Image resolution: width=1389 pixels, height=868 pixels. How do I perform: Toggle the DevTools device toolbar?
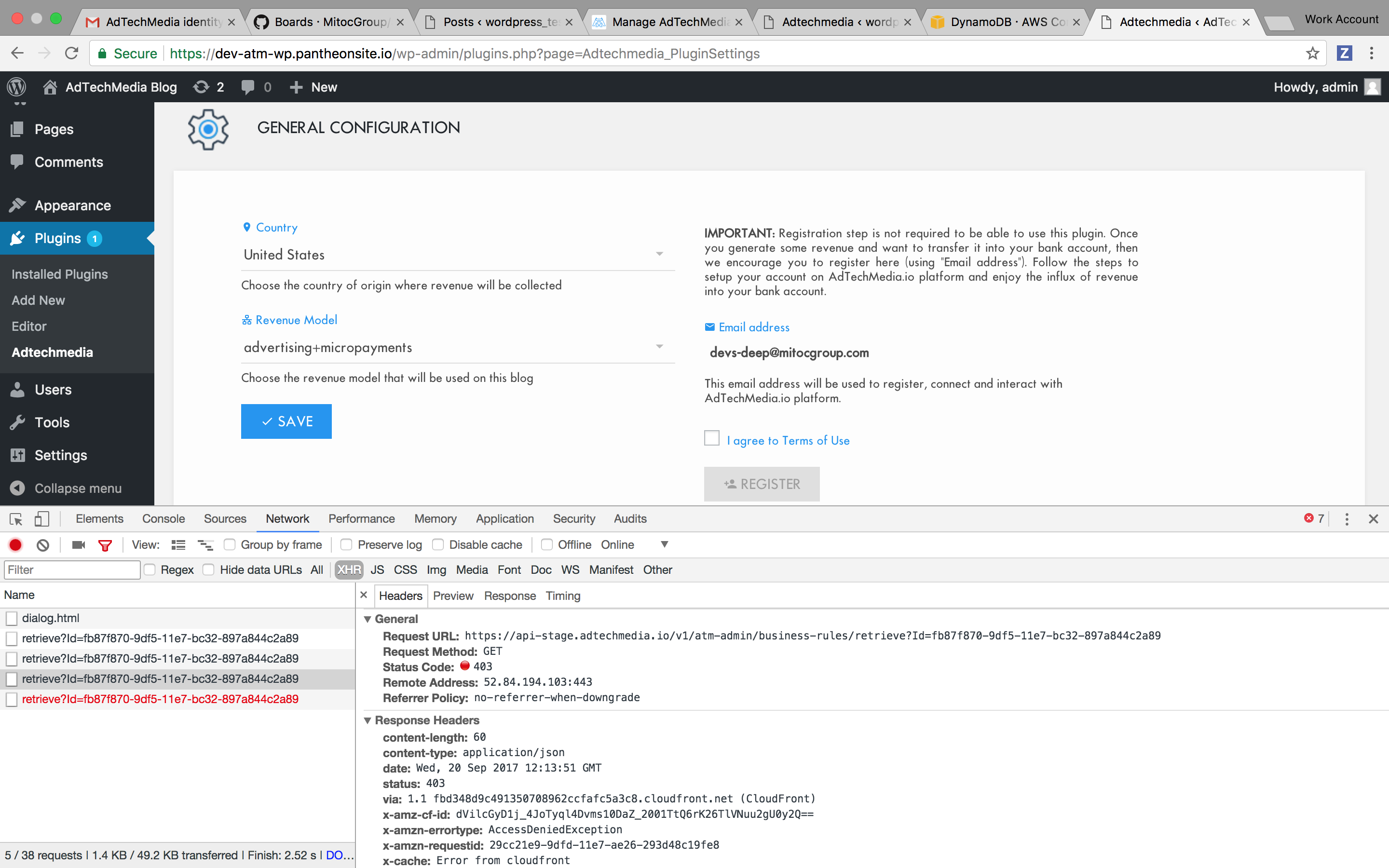pyautogui.click(x=42, y=519)
